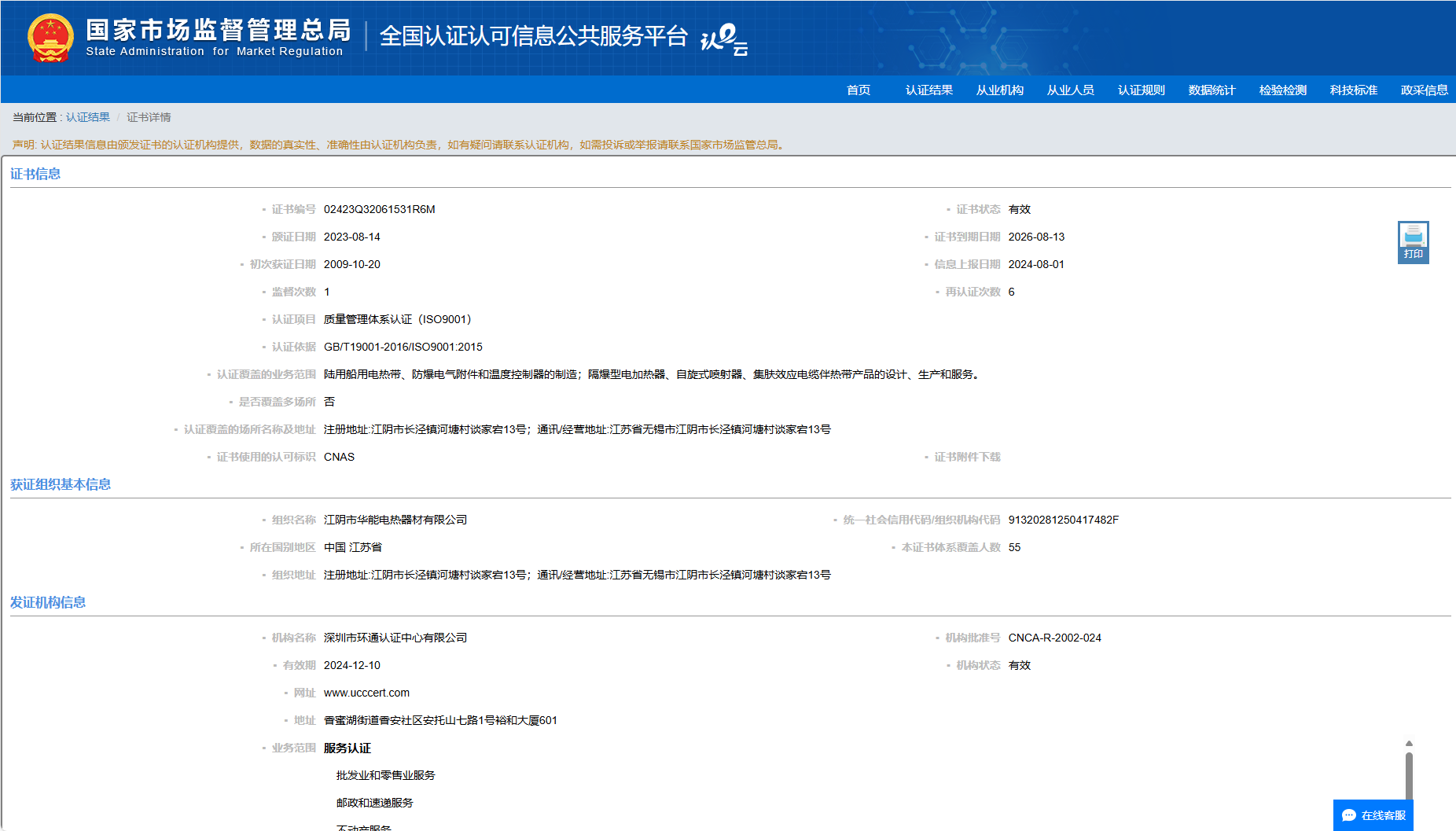Click the 业务范围 list scrollbar thumb
Viewport: 1456px width, 831px height.
point(1409,776)
